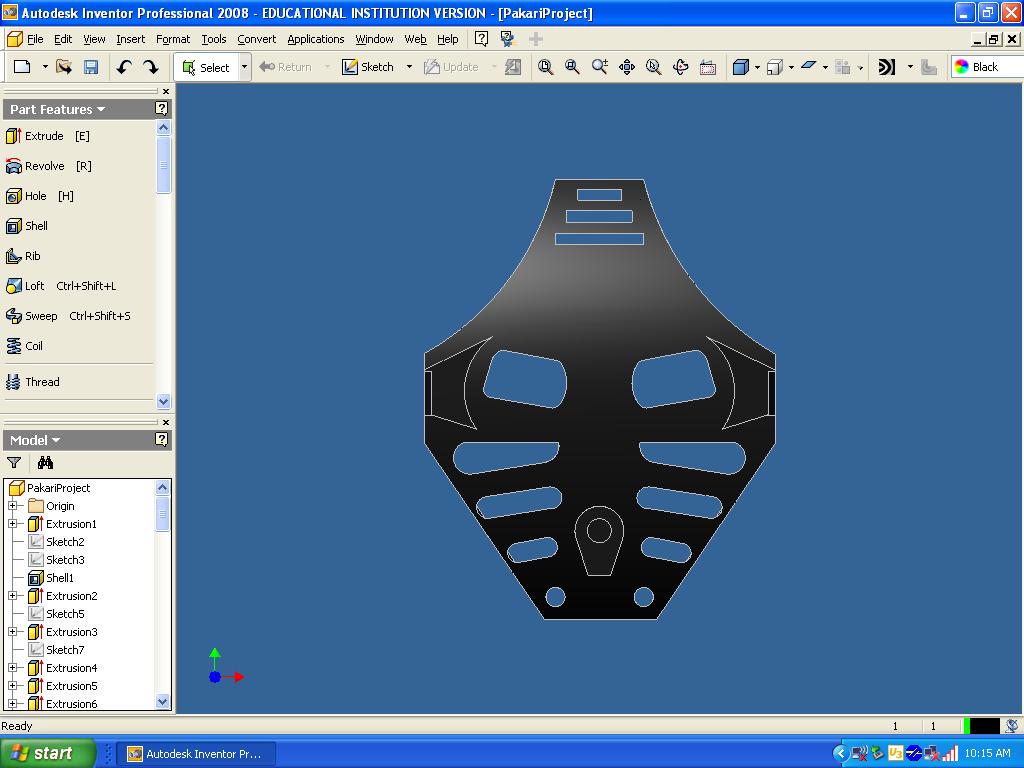Open the Tools menu
The height and width of the screenshot is (768, 1024).
point(213,39)
